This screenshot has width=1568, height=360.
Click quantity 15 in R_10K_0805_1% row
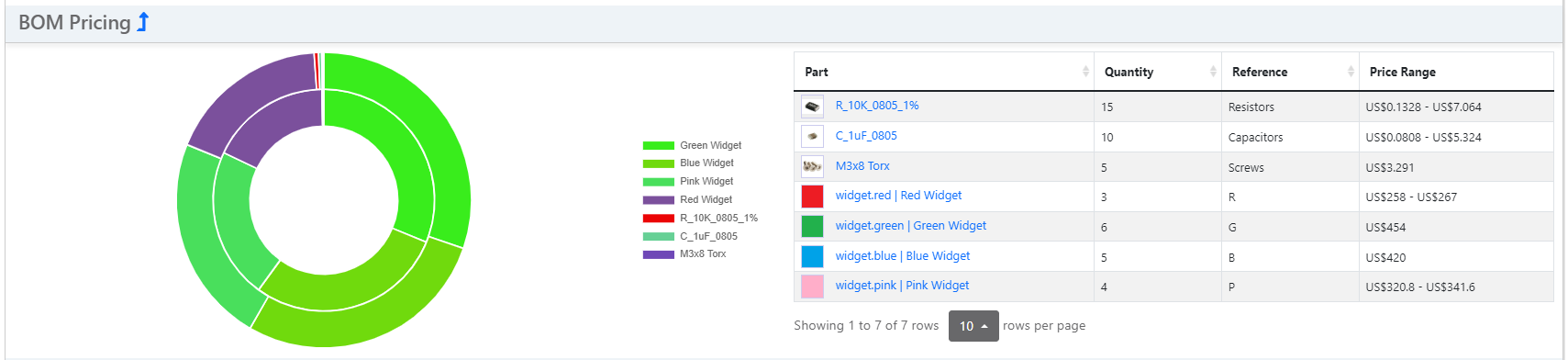(1107, 107)
